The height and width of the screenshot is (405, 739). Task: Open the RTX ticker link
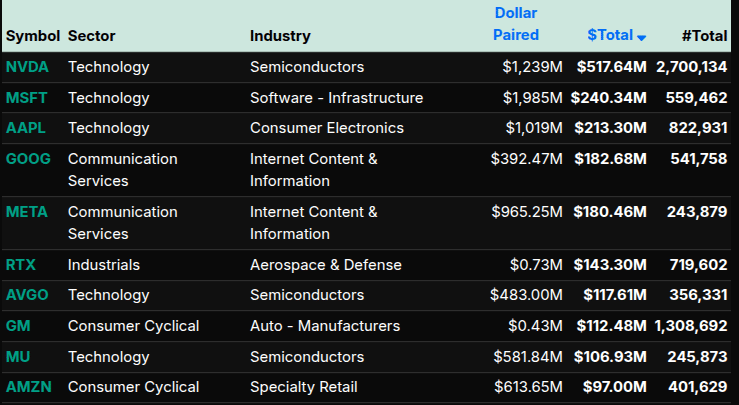[x=21, y=265]
